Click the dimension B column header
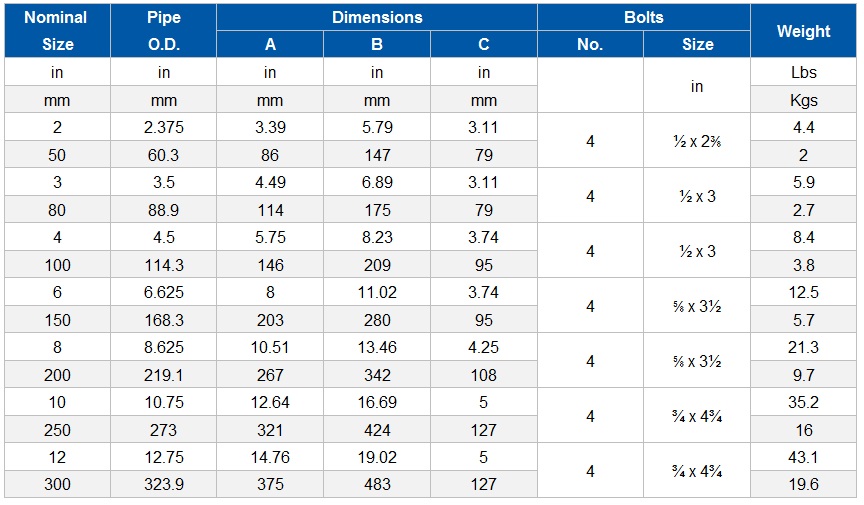This screenshot has width=864, height=505. 377,44
